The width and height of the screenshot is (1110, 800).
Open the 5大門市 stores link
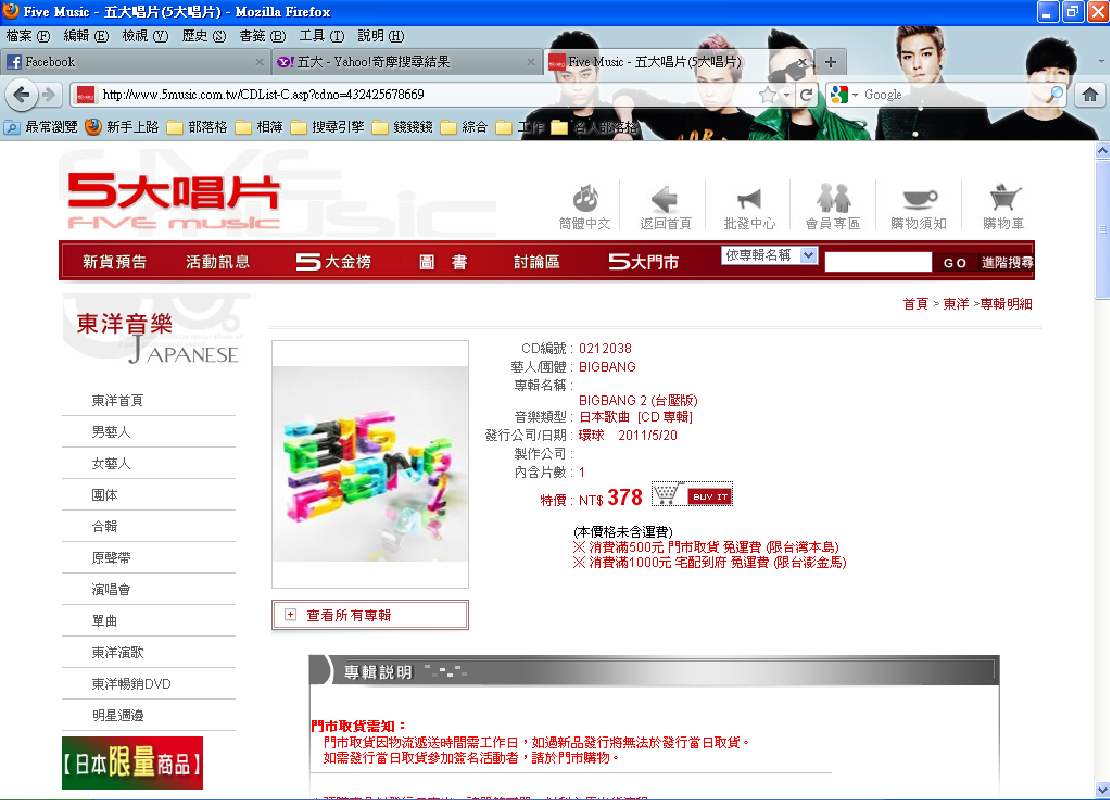point(643,262)
